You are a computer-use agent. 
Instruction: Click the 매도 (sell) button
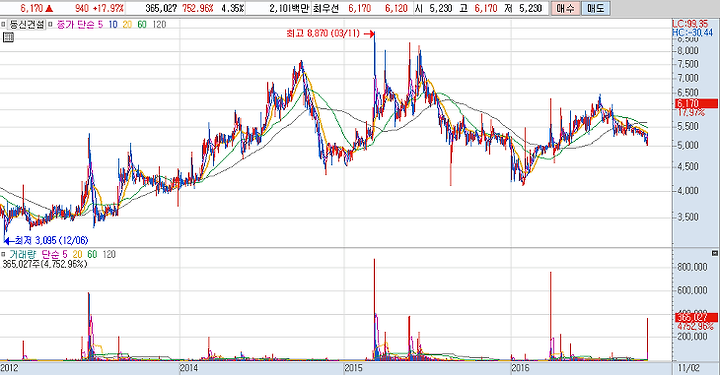[596, 8]
